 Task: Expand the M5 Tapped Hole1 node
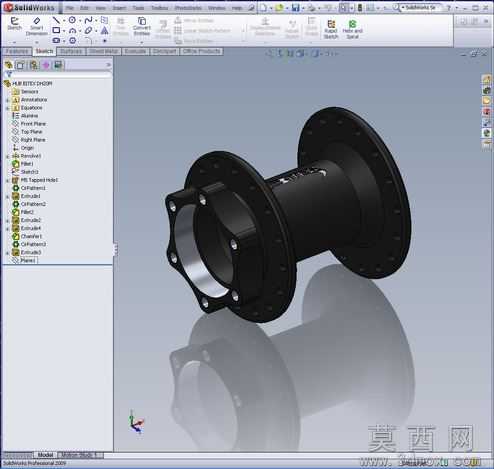pos(7,180)
